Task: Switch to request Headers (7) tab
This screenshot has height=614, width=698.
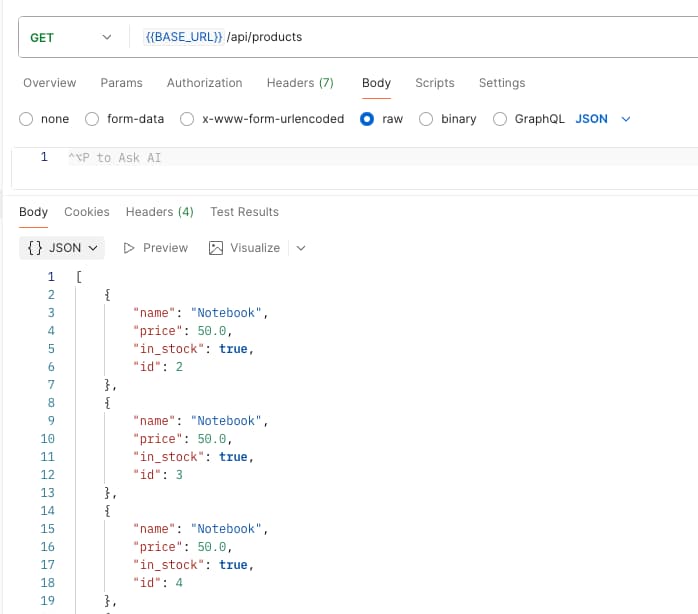Action: tap(300, 83)
